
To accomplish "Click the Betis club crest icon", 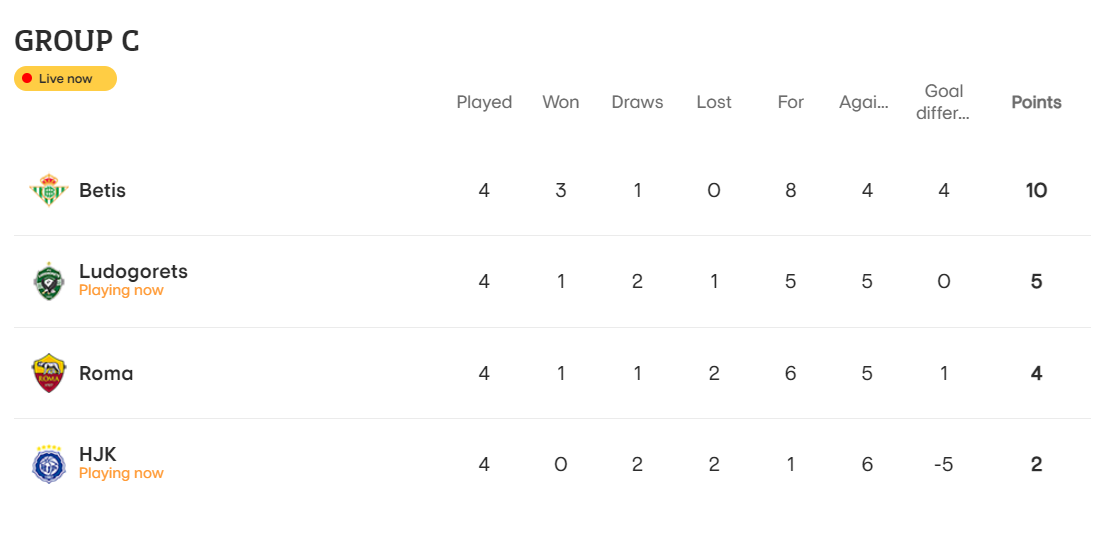I will pyautogui.click(x=49, y=191).
